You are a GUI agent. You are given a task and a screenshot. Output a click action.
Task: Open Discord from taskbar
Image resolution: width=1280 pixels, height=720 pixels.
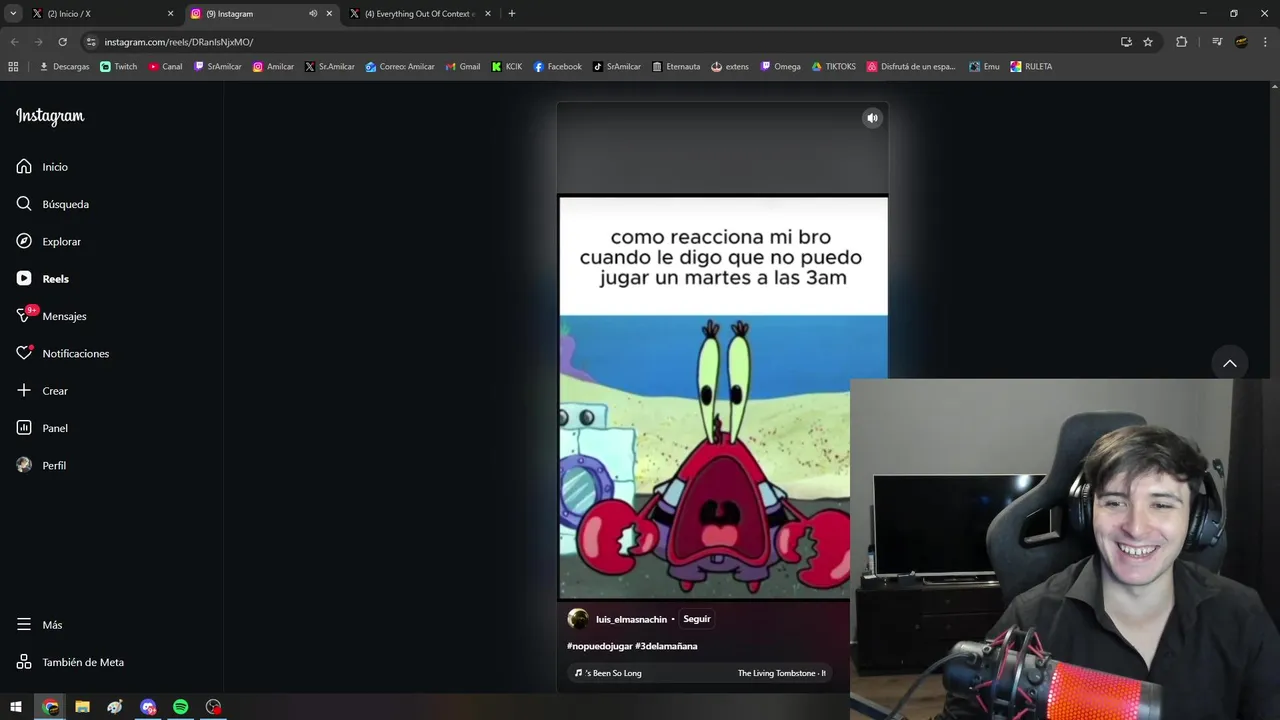[148, 707]
